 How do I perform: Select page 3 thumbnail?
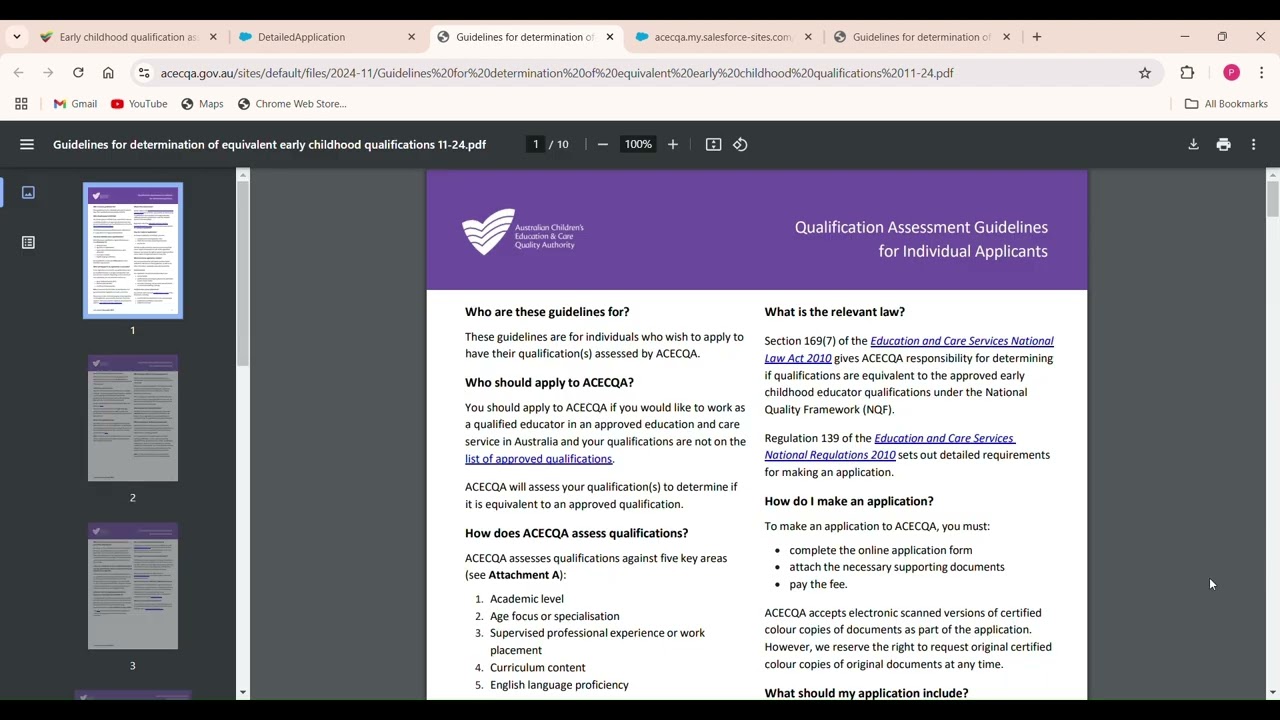[133, 586]
